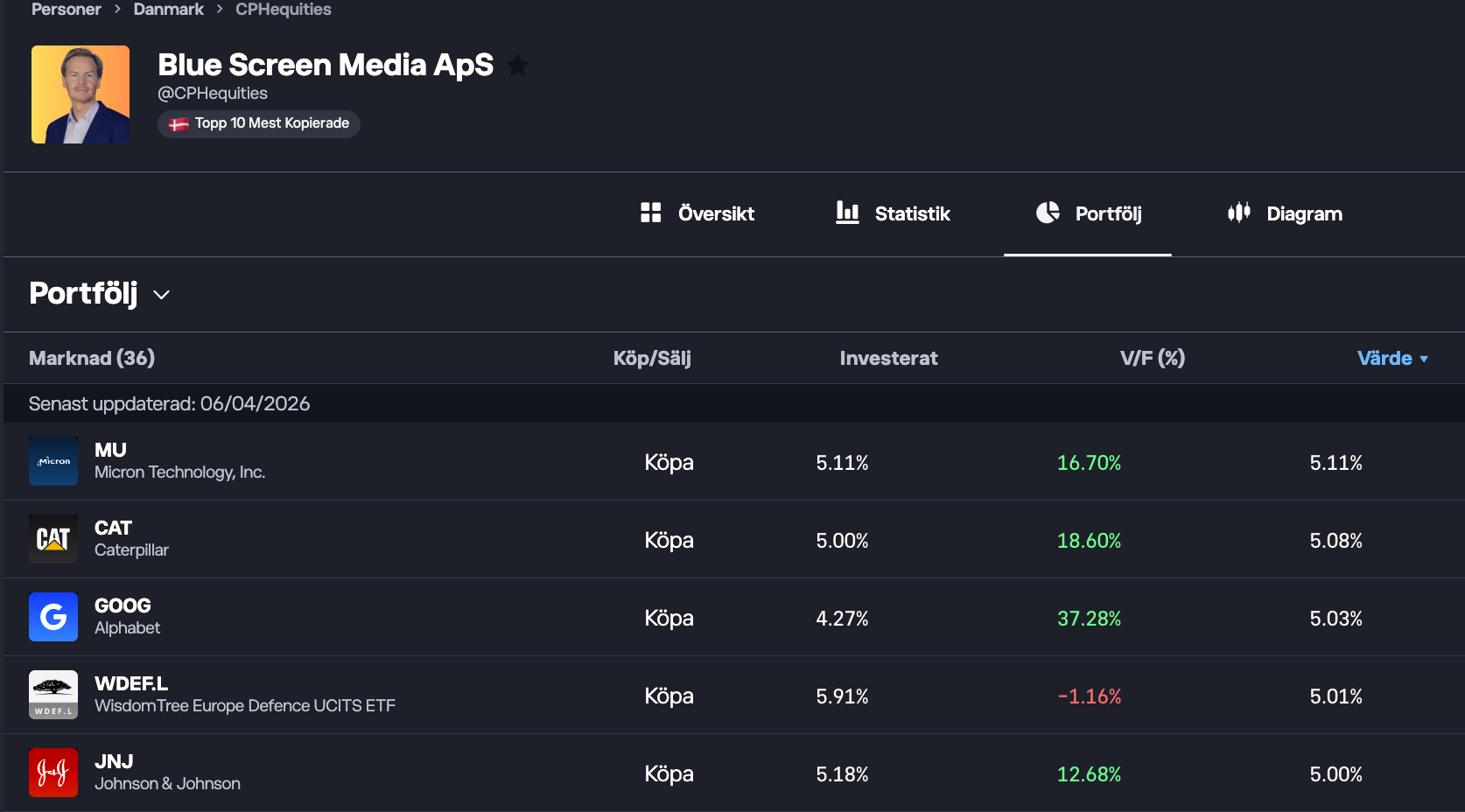The height and width of the screenshot is (812, 1465).
Task: Click the Alphabet GOOG logo icon
Action: 53,617
